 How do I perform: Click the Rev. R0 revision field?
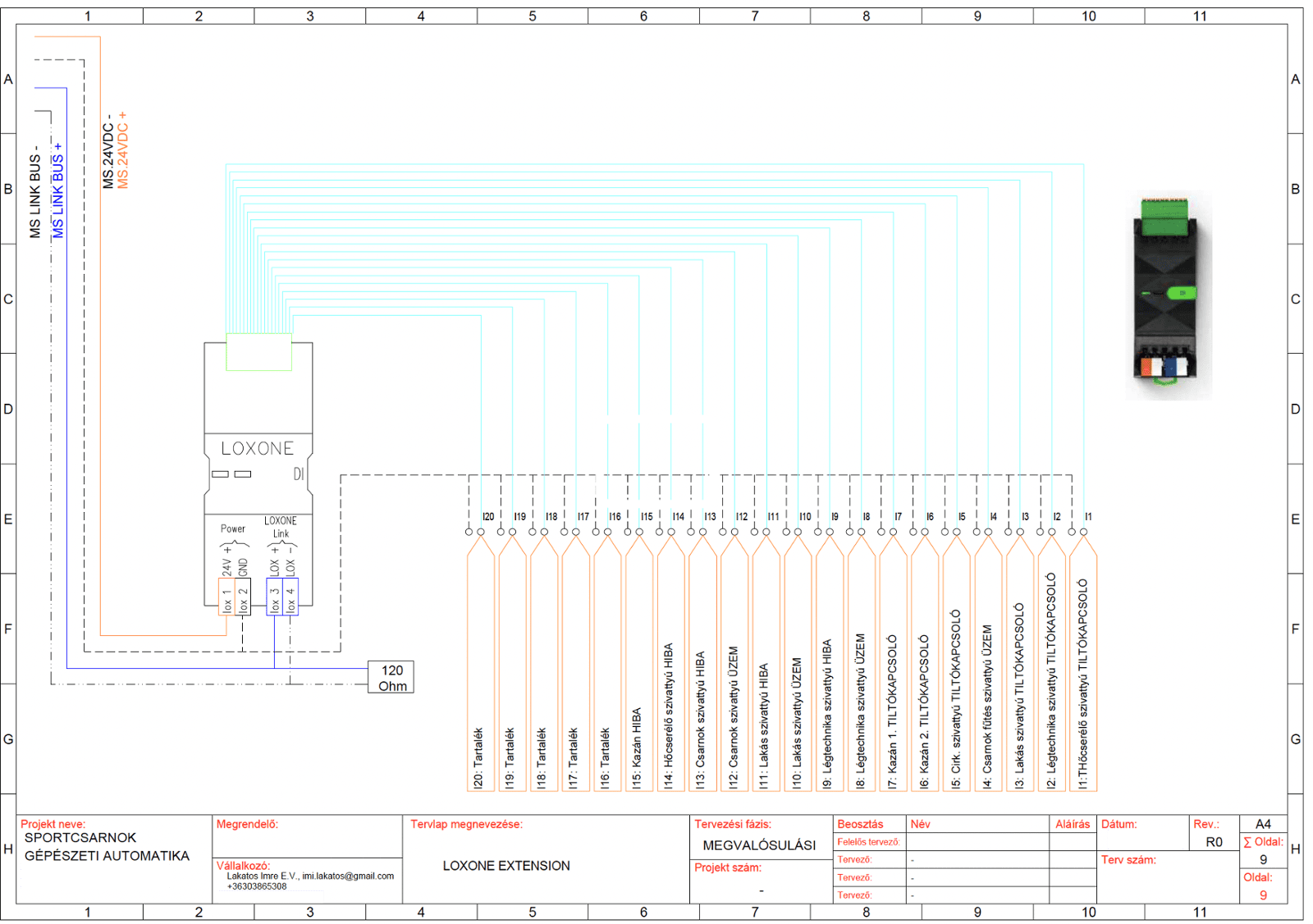pyautogui.click(x=1214, y=842)
